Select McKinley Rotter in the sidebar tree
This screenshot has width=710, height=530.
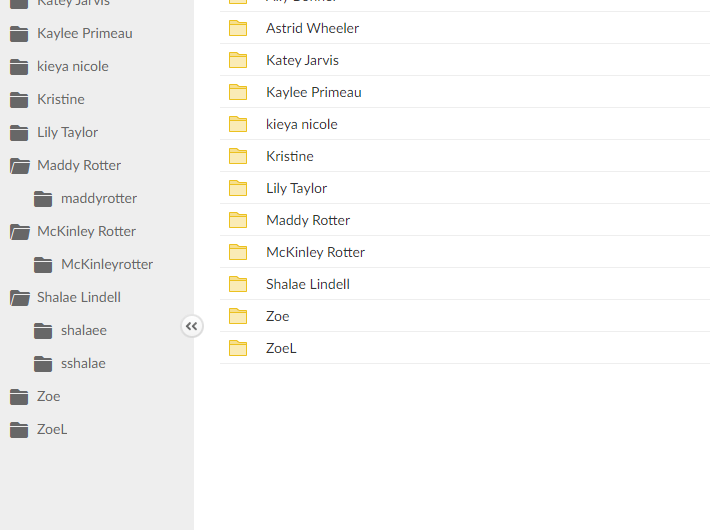pyautogui.click(x=86, y=232)
